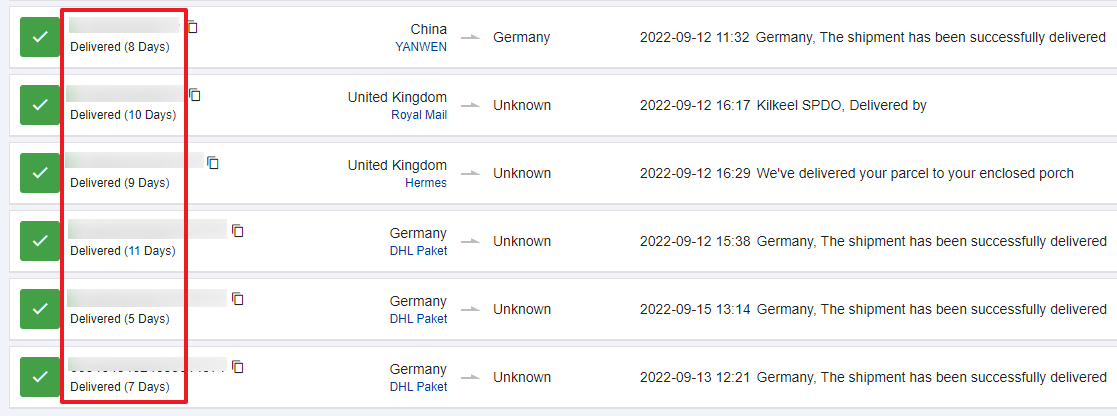
Task: Copy tracking number of the Hermes shipment
Action: (x=213, y=163)
